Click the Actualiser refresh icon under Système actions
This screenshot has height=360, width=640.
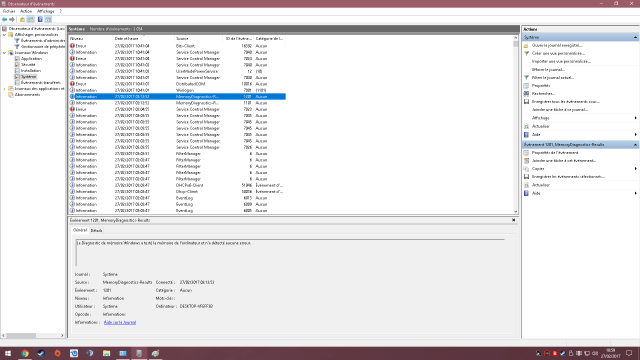point(526,126)
